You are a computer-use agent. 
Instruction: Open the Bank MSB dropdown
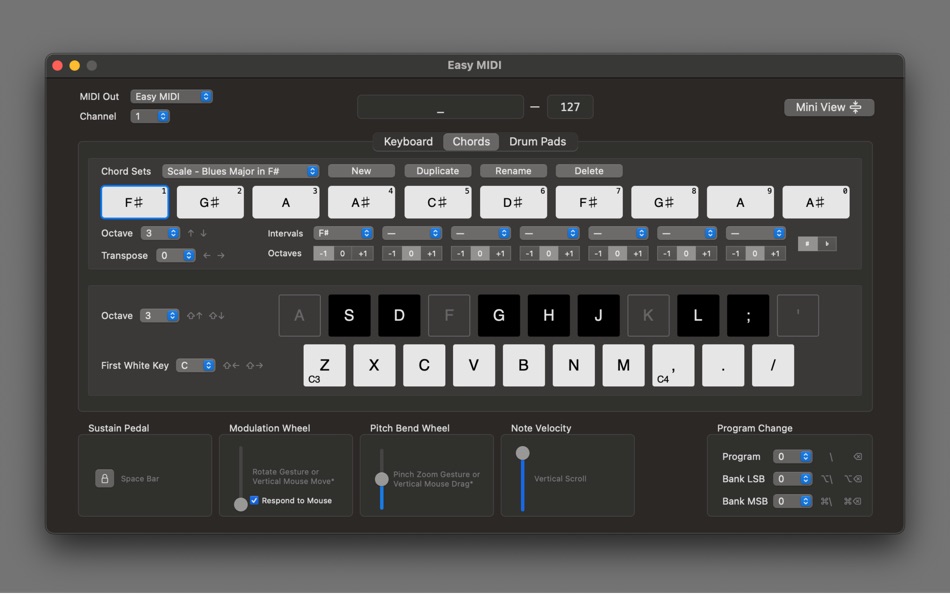pos(792,501)
